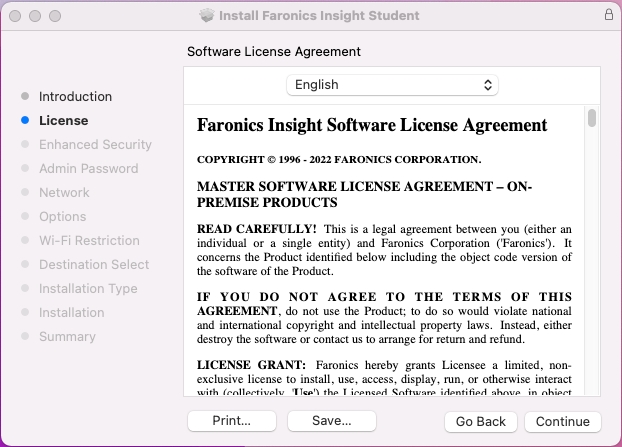Open the English language dropdown
This screenshot has width=622, height=447.
click(392, 85)
